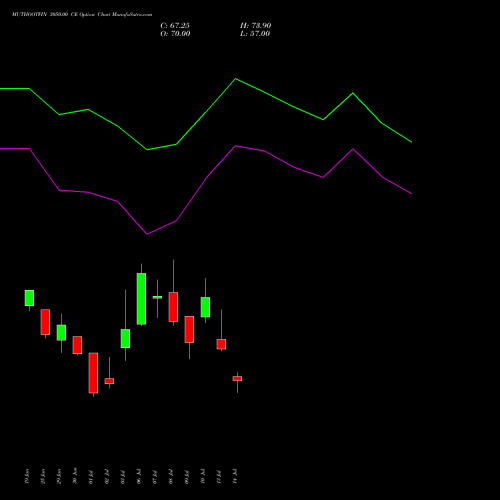500x500 pixels.
Task: Click the MUTHOOTFIN CE Option chart title
Action: [x=82, y=15]
